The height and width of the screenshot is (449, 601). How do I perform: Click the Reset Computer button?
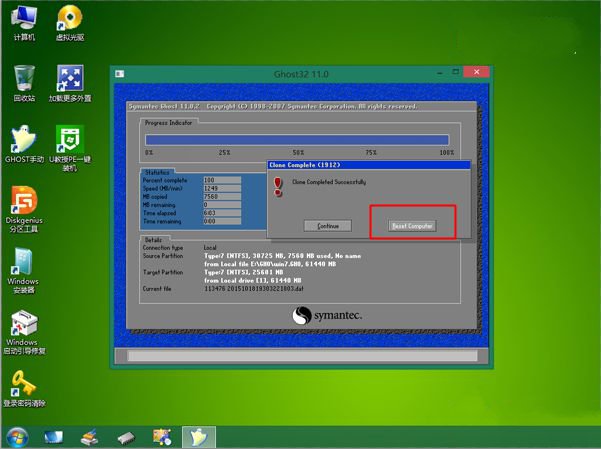tap(412, 226)
